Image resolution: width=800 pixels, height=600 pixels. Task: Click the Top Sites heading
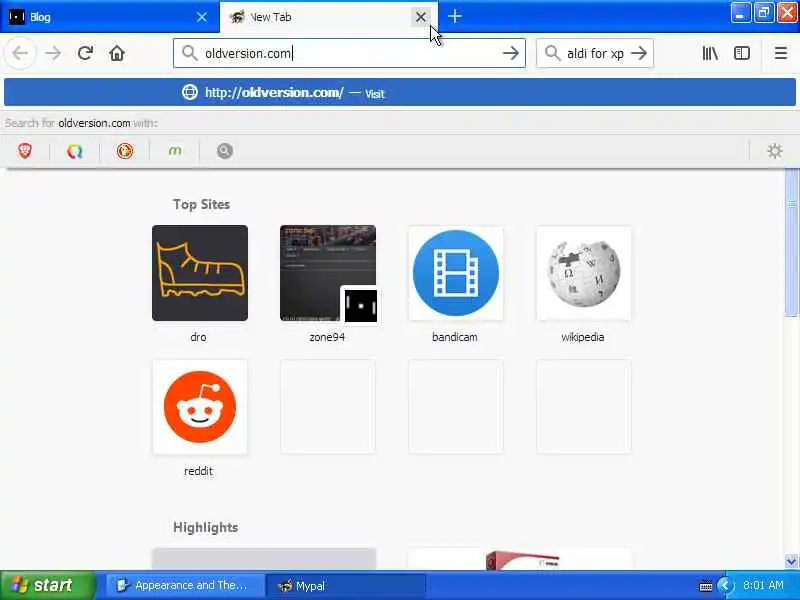pos(201,204)
